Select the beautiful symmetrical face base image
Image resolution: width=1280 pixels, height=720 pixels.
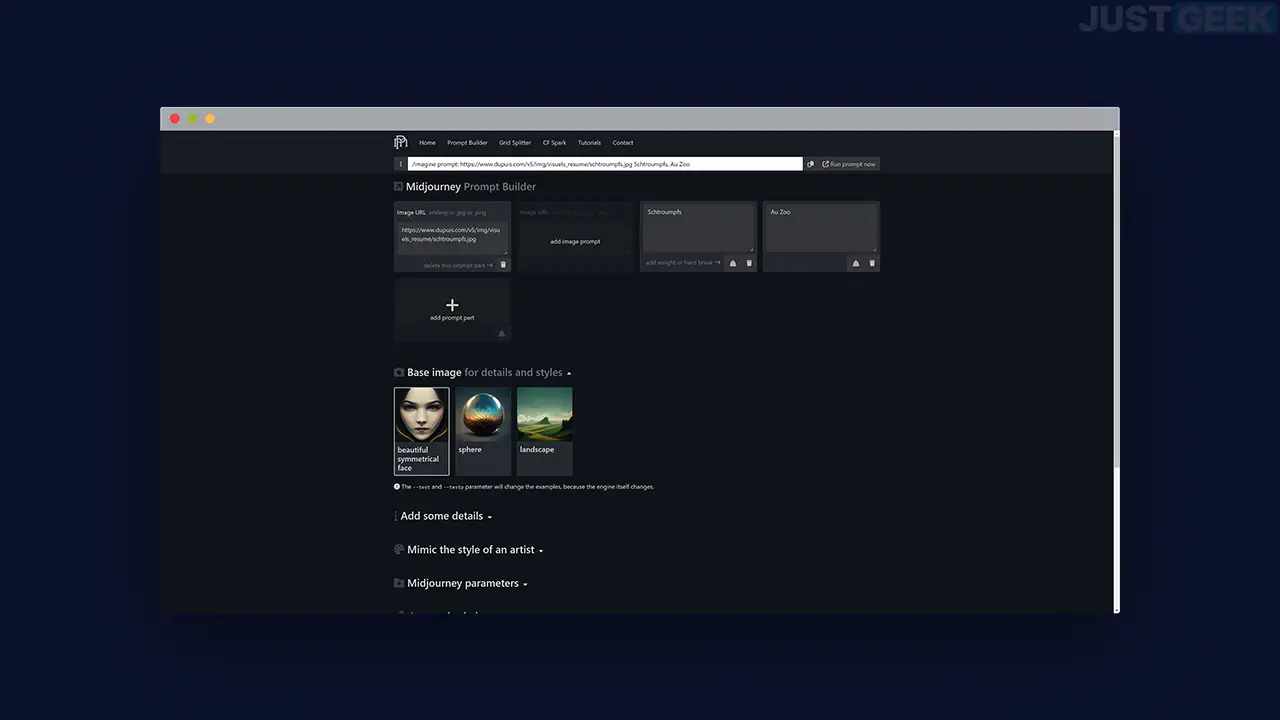pos(422,431)
